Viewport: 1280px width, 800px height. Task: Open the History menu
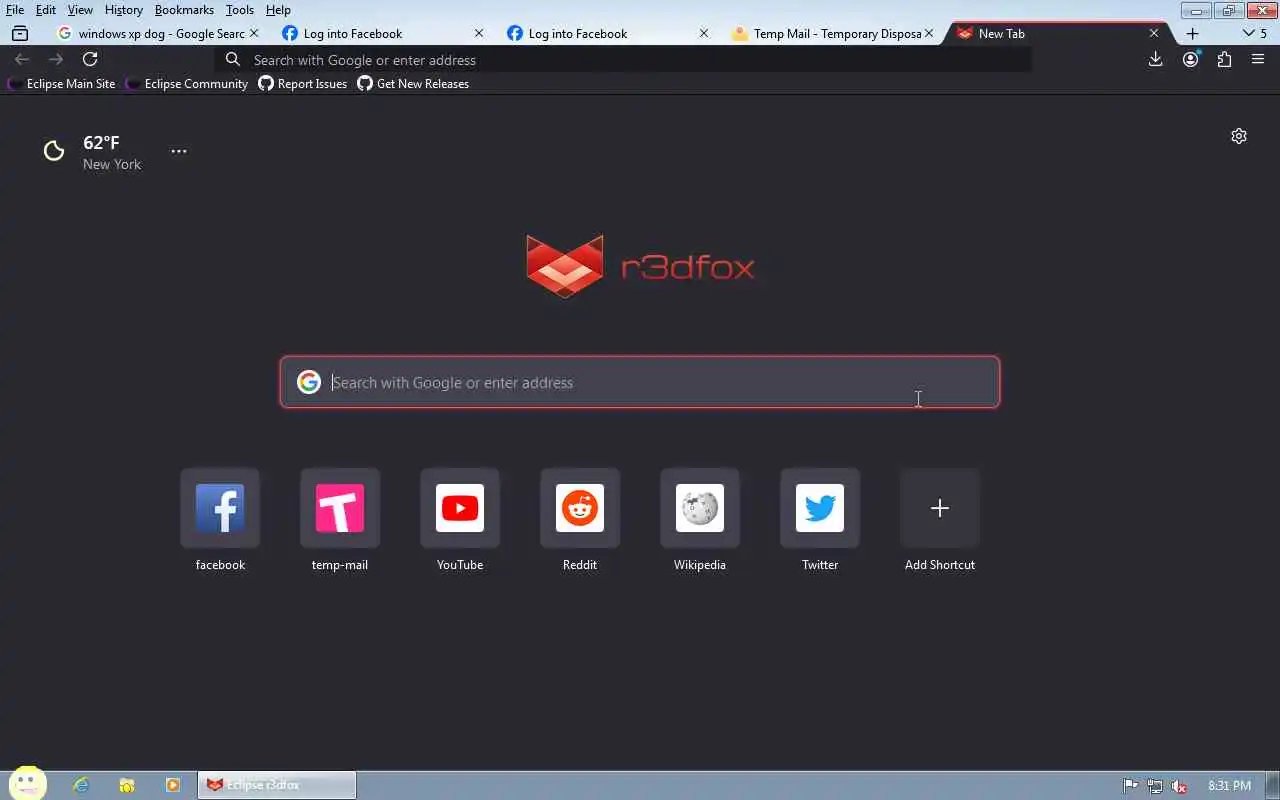point(123,10)
